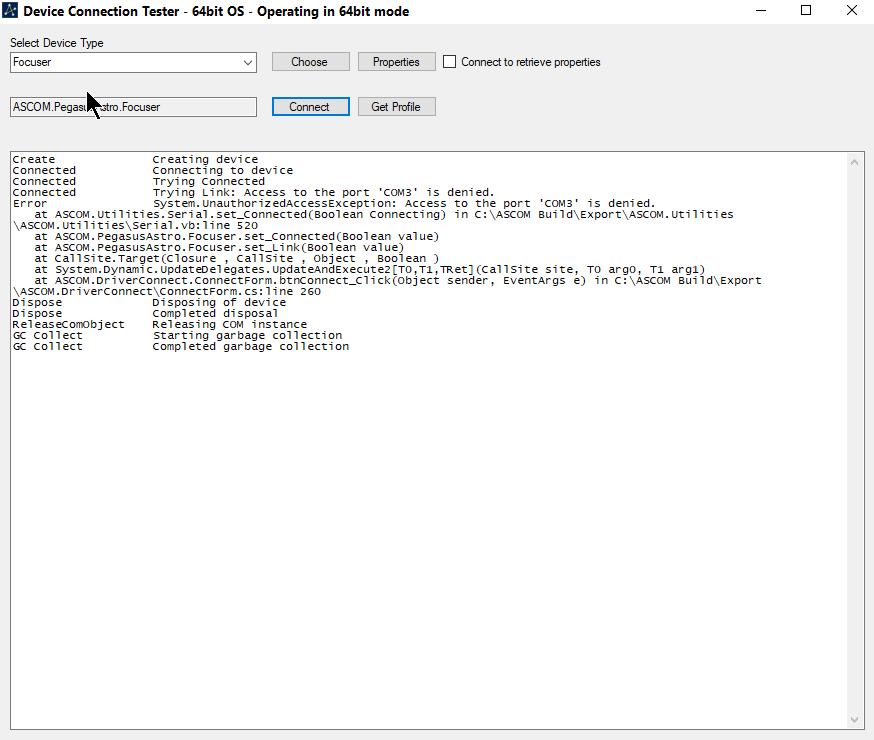Click the System.UnauthorizedAccessException error line
The height and width of the screenshot is (740, 874).
[x=404, y=203]
